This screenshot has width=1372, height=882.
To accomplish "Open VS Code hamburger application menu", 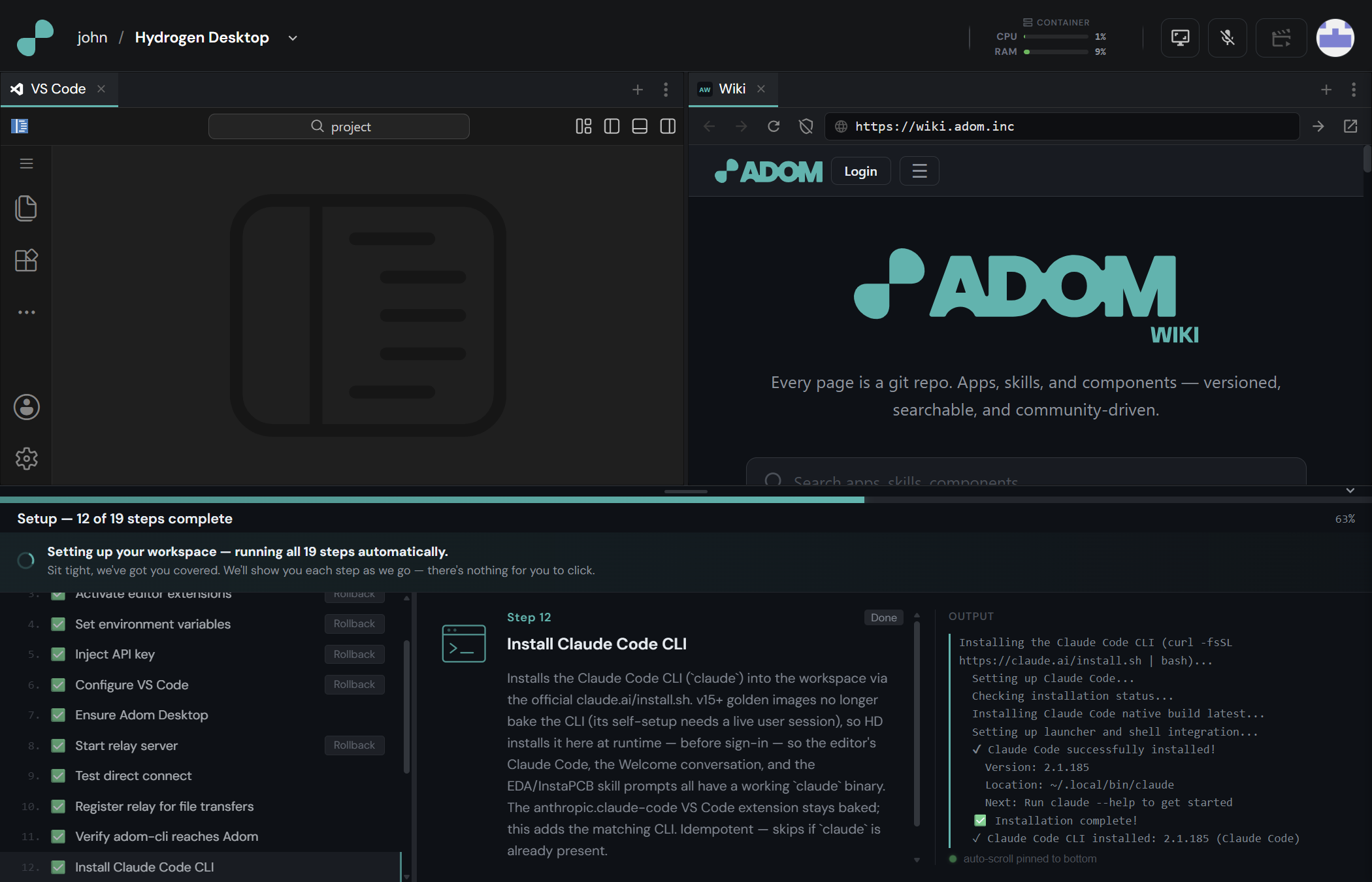I will [x=26, y=163].
